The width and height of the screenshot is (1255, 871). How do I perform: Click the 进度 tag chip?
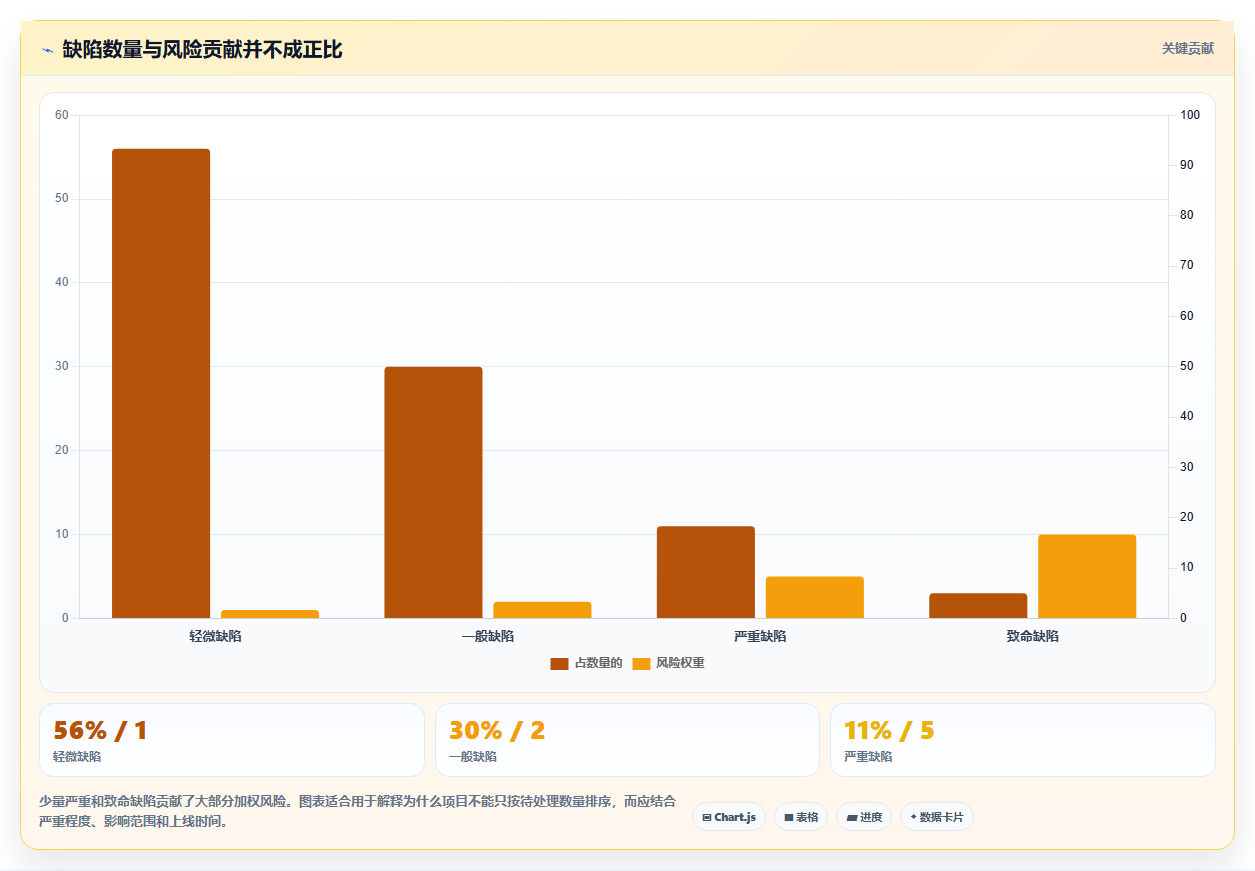[864, 817]
